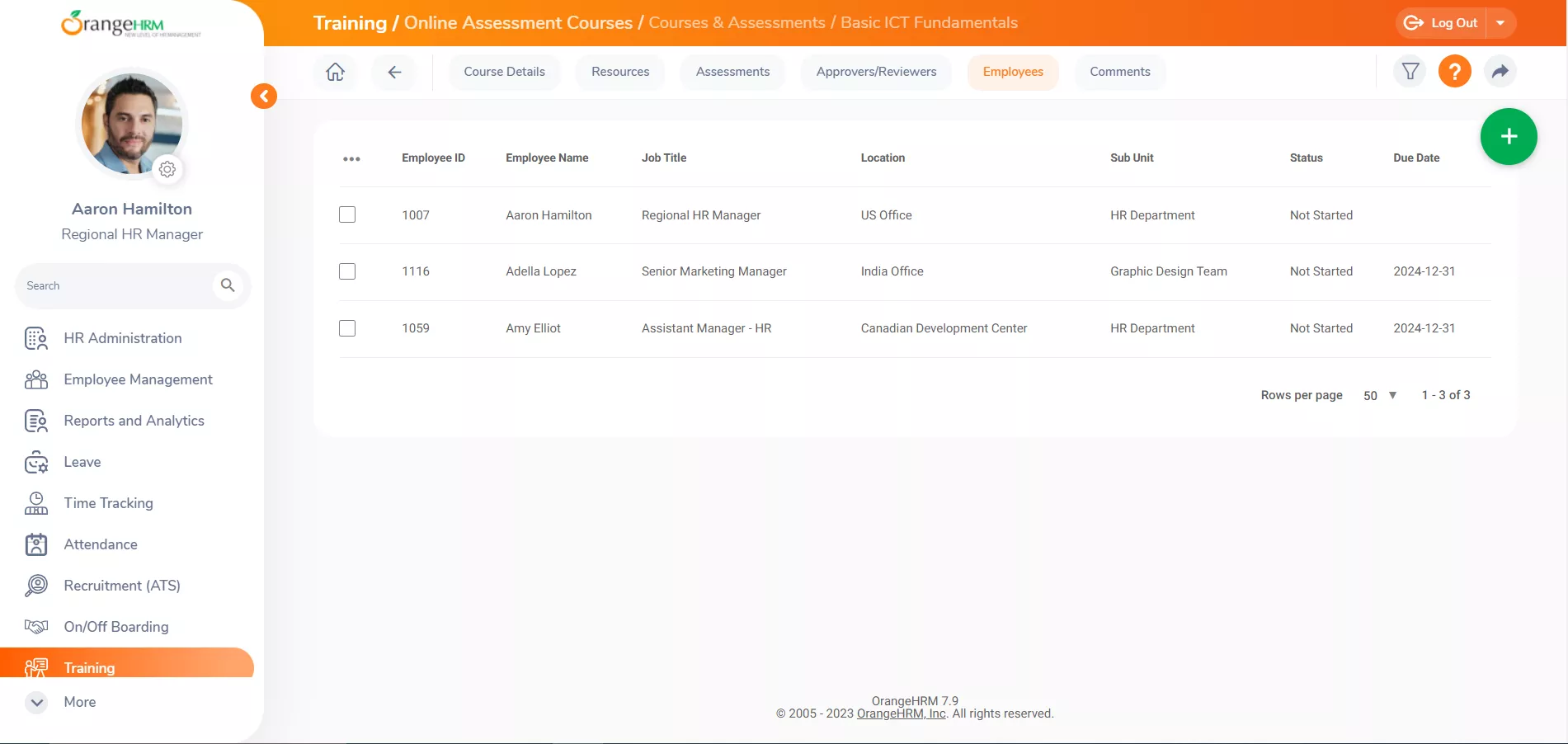
Task: Open the Rows per page dropdown
Action: (1379, 396)
